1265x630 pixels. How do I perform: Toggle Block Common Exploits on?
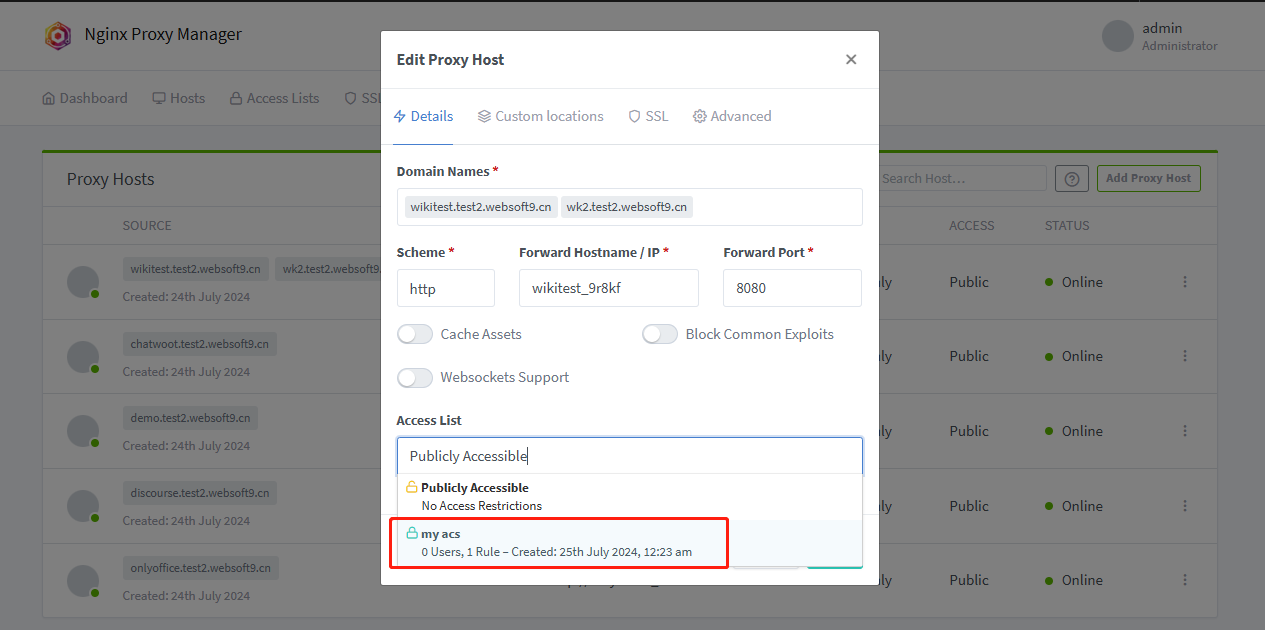point(660,334)
